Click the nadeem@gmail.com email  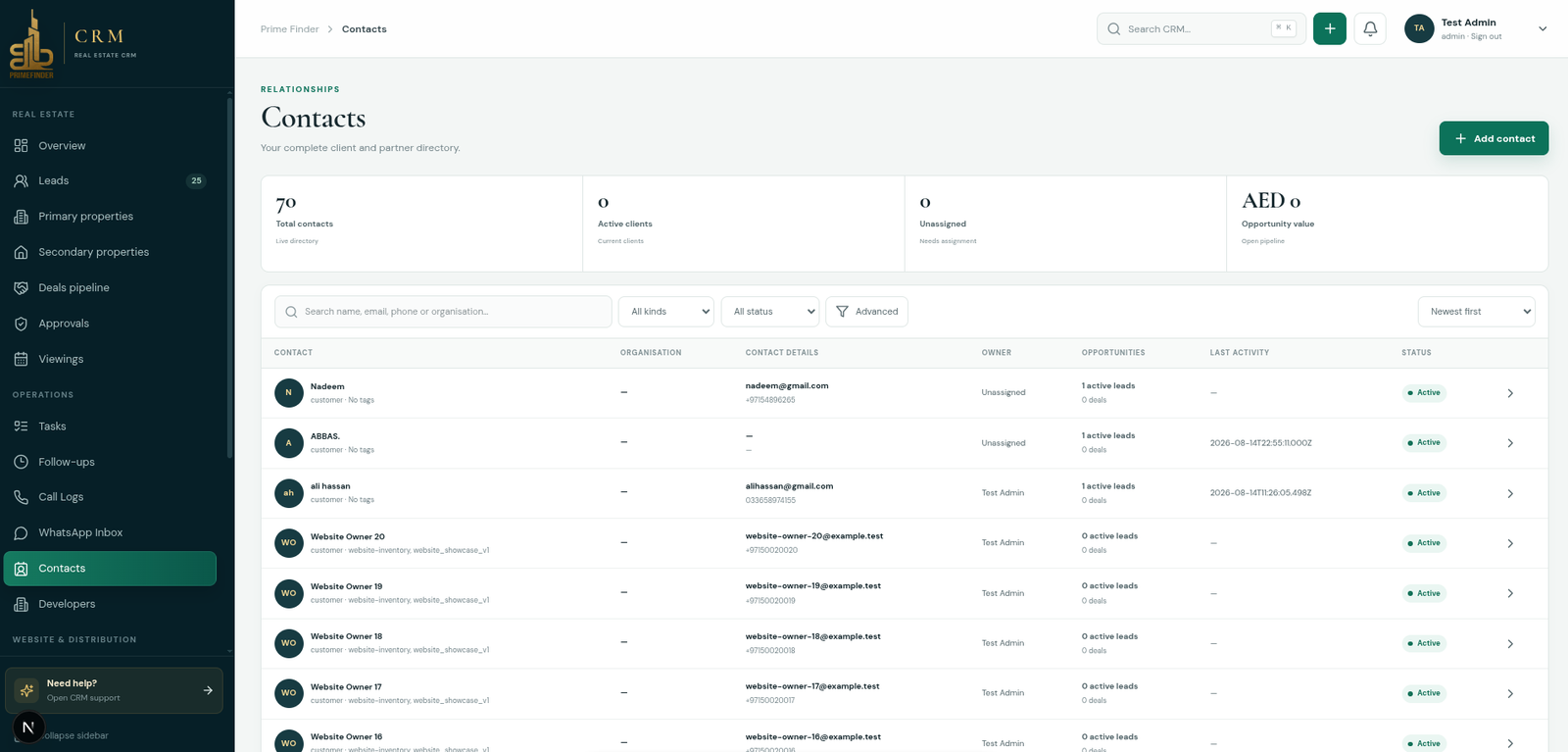787,386
